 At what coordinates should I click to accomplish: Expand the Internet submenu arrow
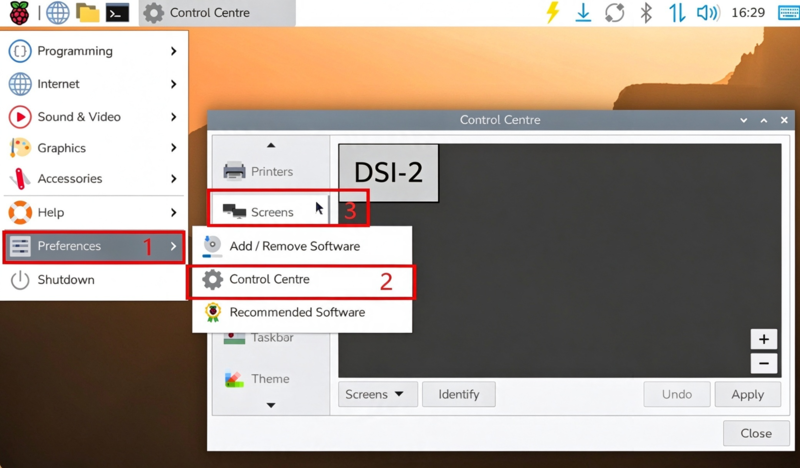click(174, 84)
